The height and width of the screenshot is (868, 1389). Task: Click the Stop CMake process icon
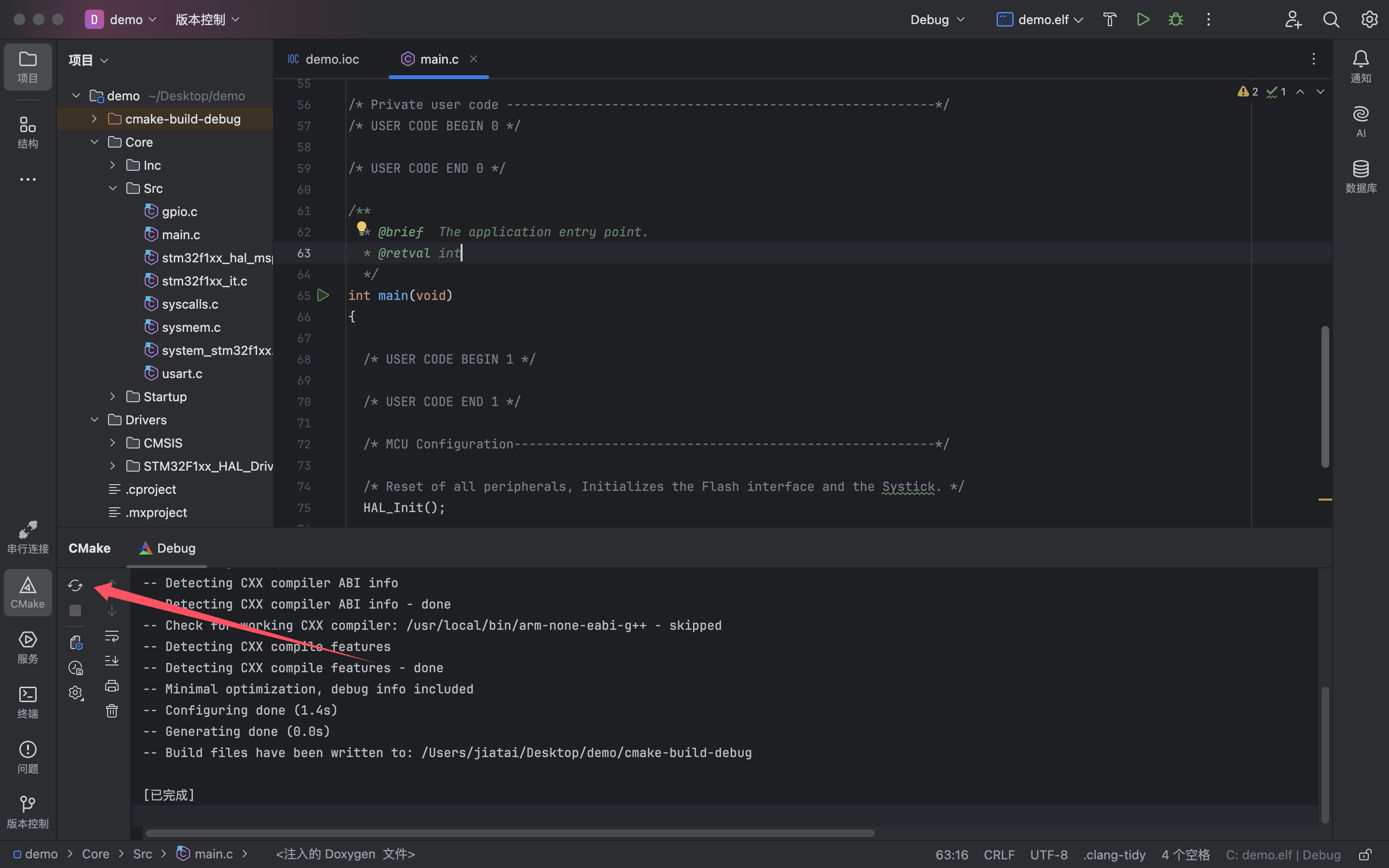(x=75, y=610)
